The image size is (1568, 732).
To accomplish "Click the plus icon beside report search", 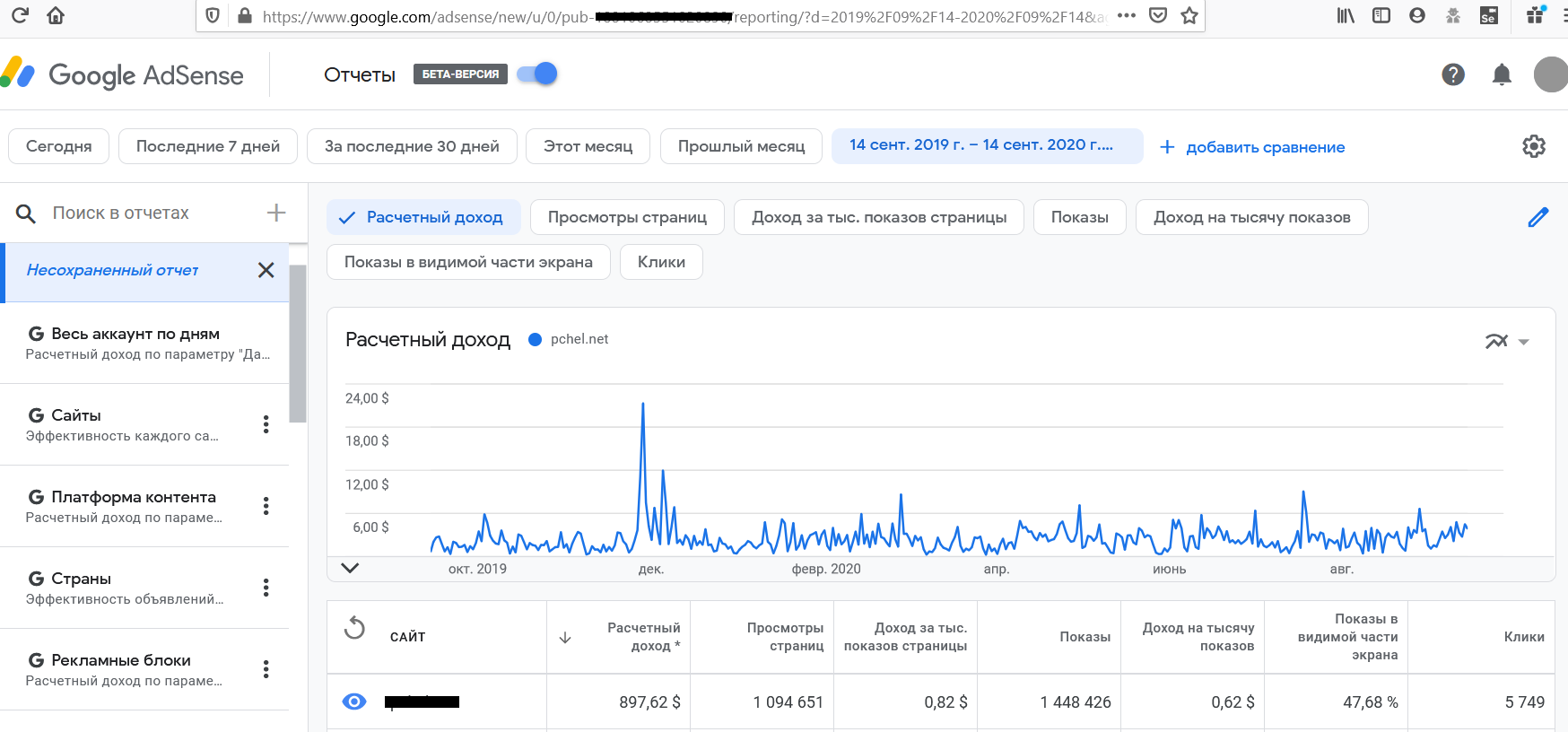I will pos(276,213).
